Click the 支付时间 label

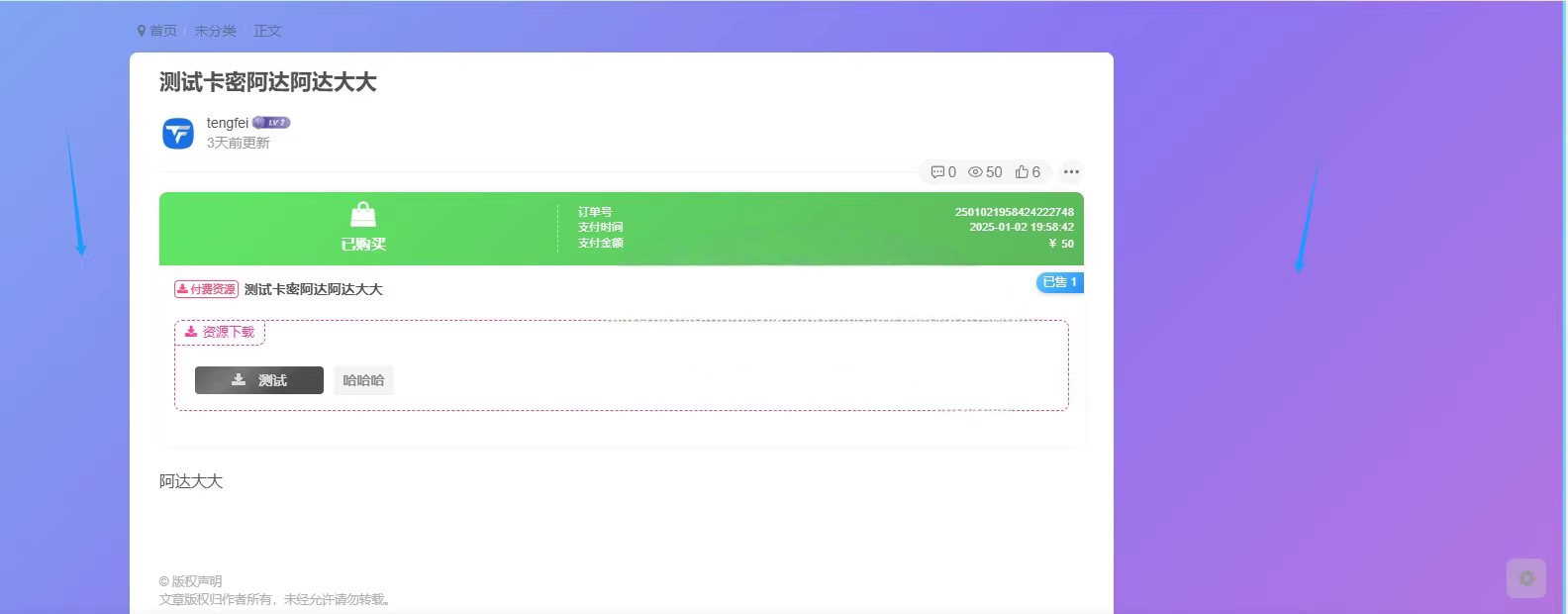pos(601,227)
